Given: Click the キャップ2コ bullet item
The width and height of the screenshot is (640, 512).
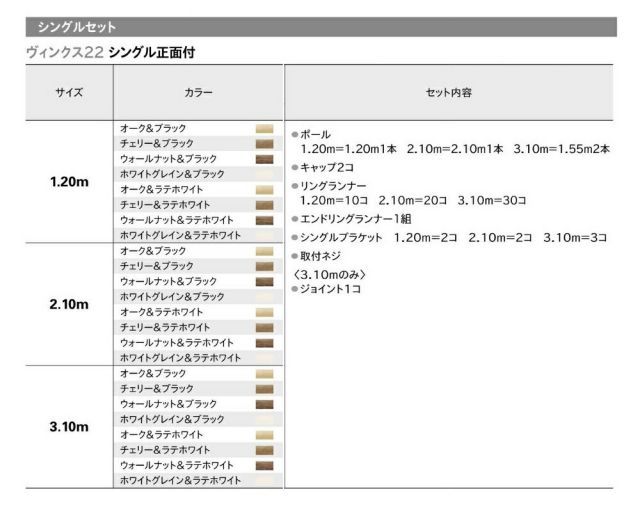Looking at the screenshot, I should coord(328,167).
